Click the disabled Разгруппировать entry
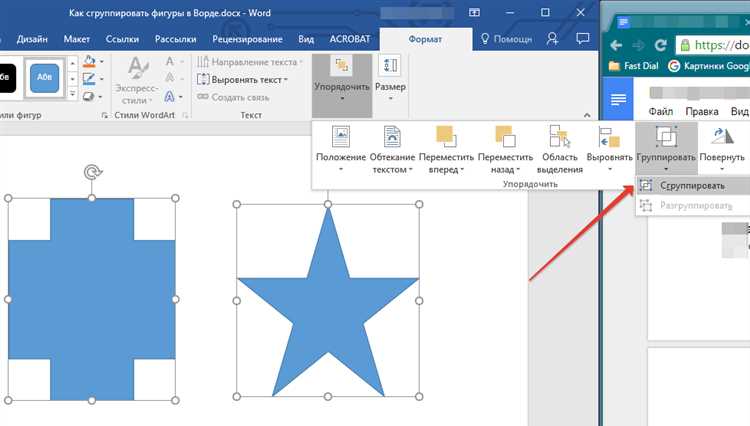Viewport: 750px width, 426px height. [x=693, y=206]
